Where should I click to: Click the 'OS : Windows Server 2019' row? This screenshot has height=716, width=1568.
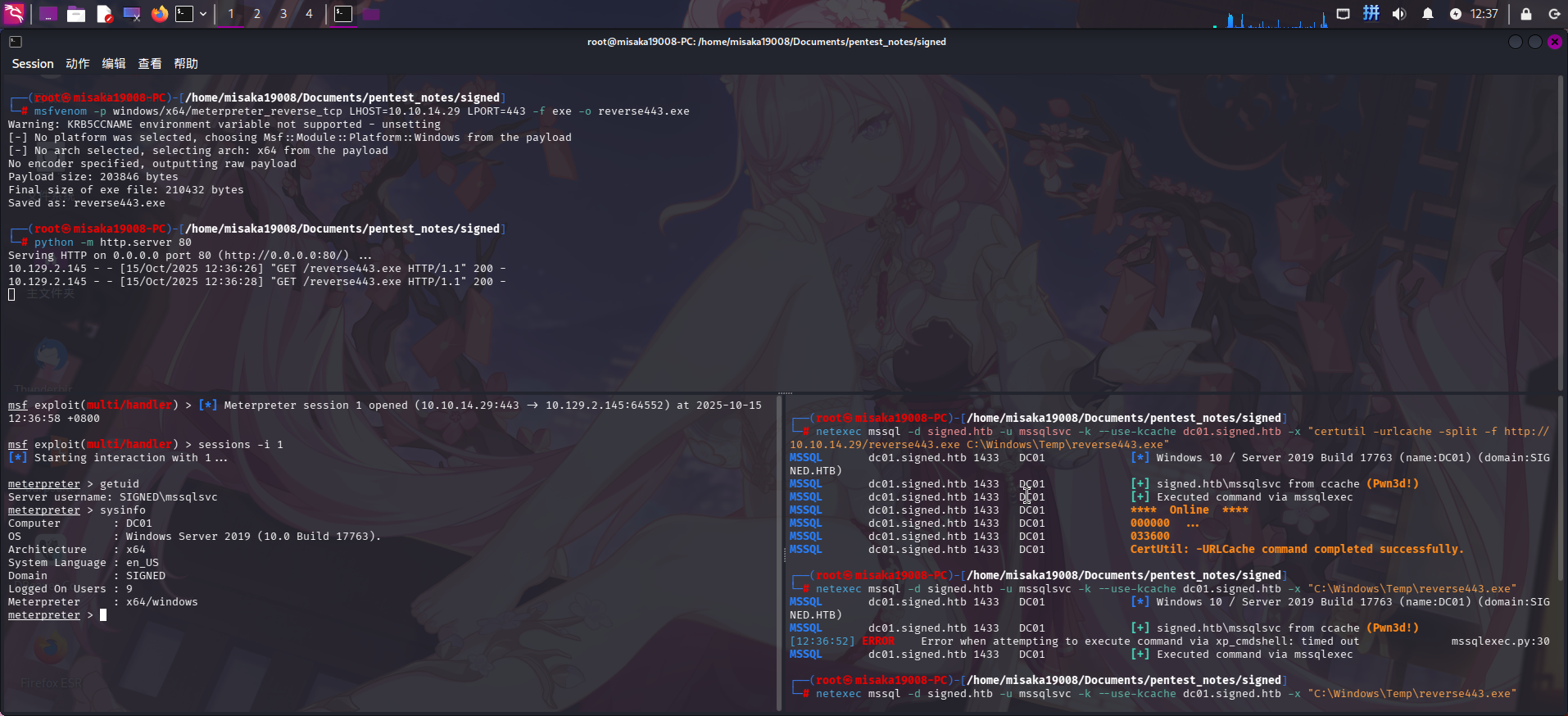tap(194, 537)
